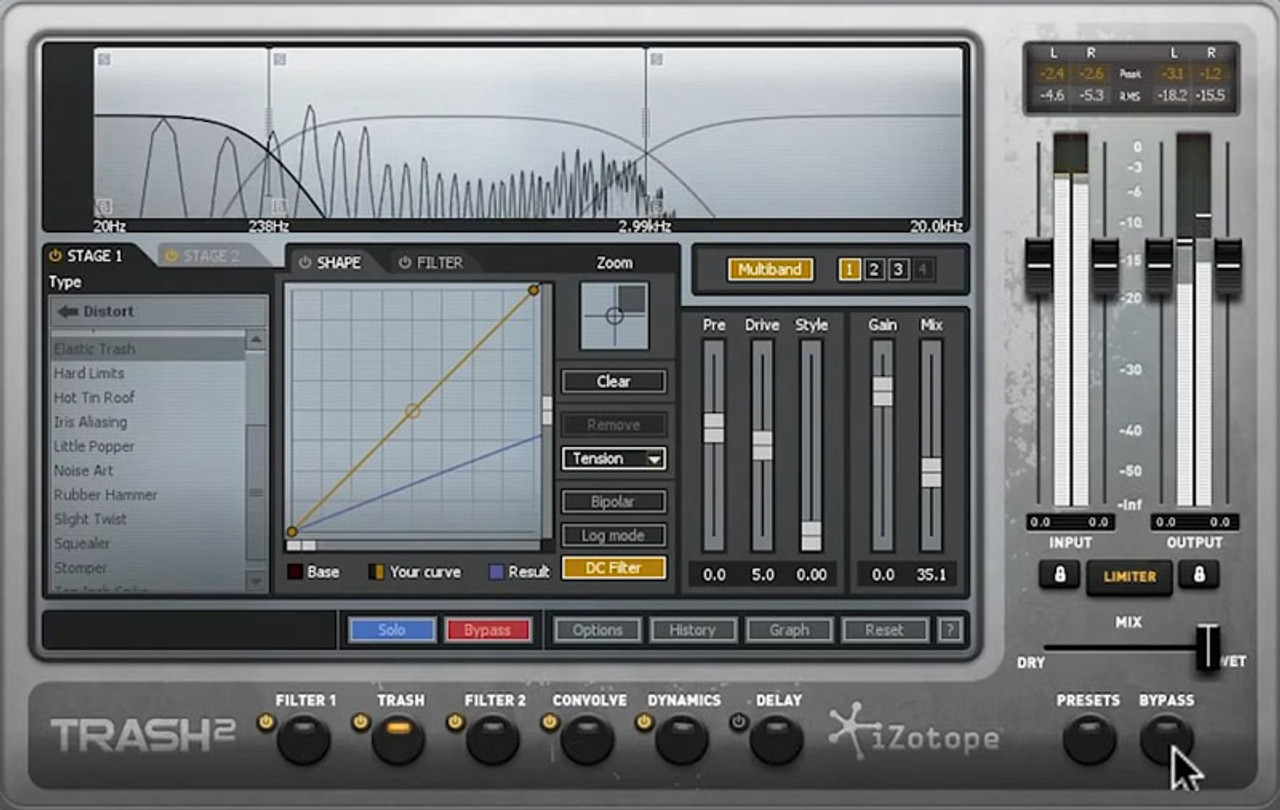Click the input lock icon
The image size is (1280, 810).
[x=1059, y=574]
